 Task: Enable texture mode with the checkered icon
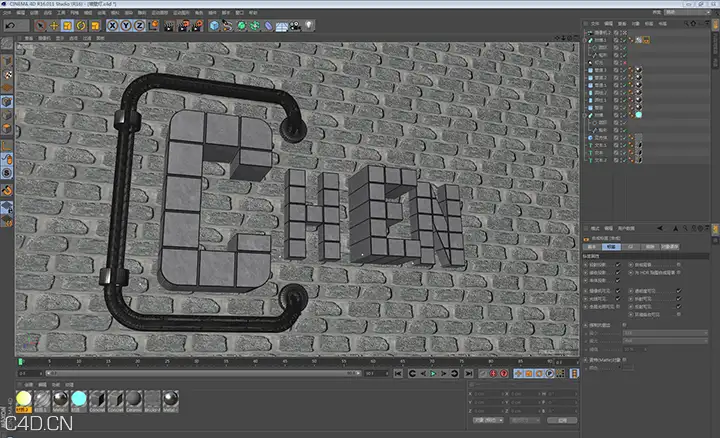7,74
